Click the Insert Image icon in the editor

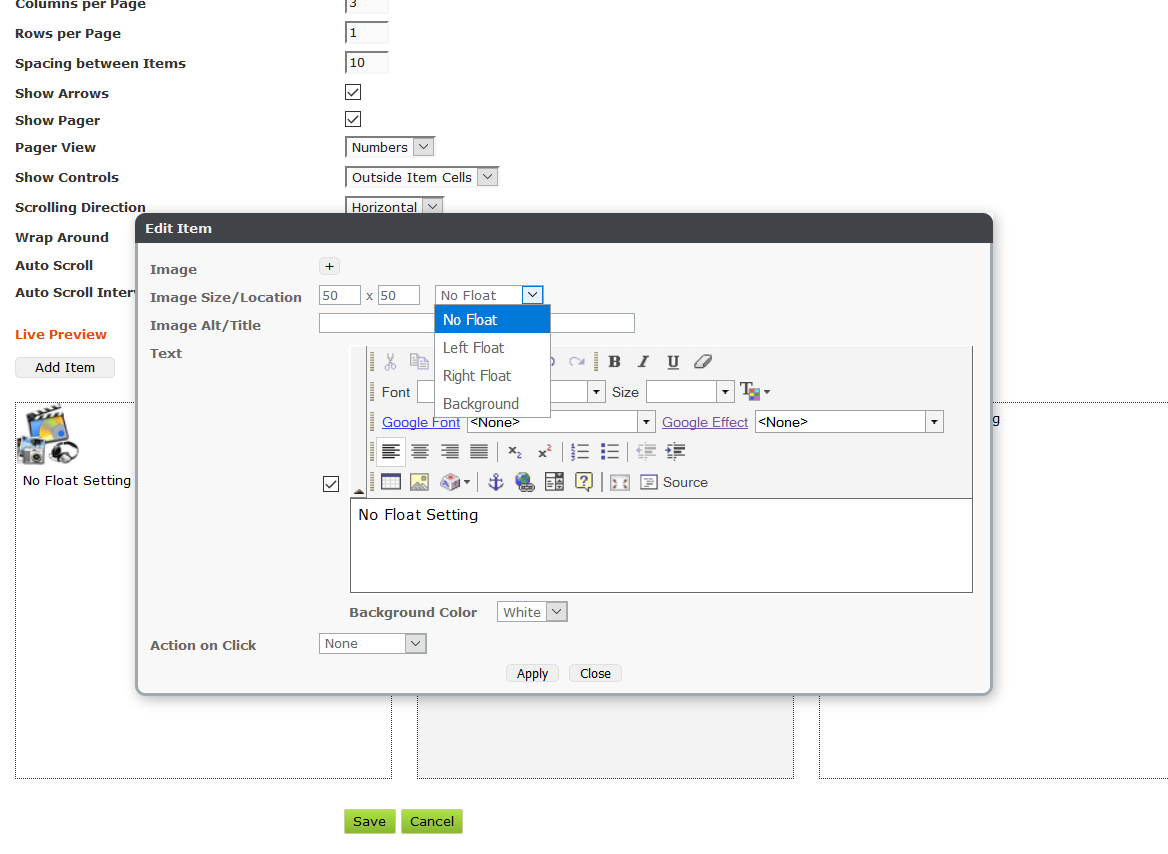(x=419, y=482)
